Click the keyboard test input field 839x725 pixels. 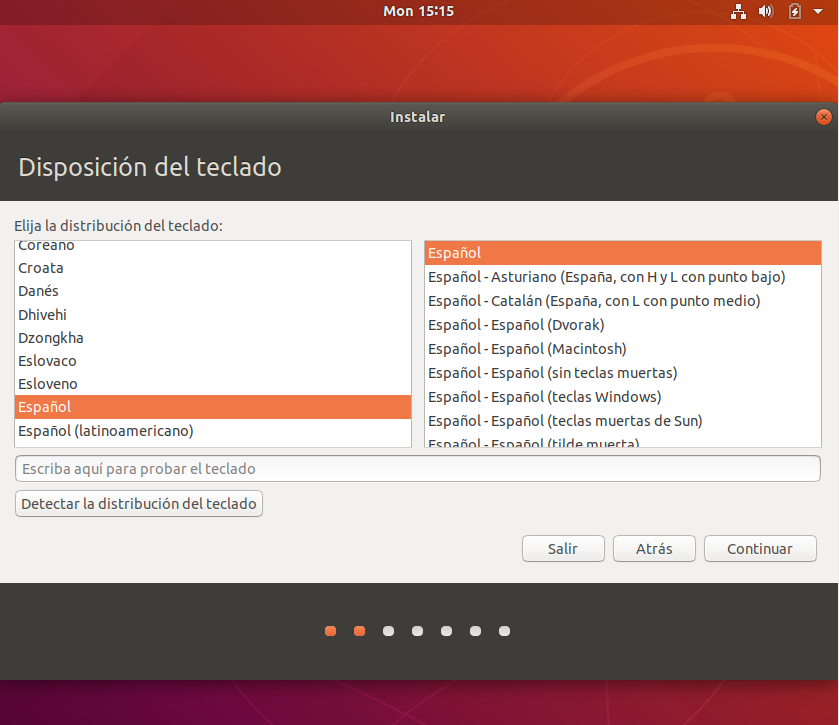pyautogui.click(x=418, y=469)
